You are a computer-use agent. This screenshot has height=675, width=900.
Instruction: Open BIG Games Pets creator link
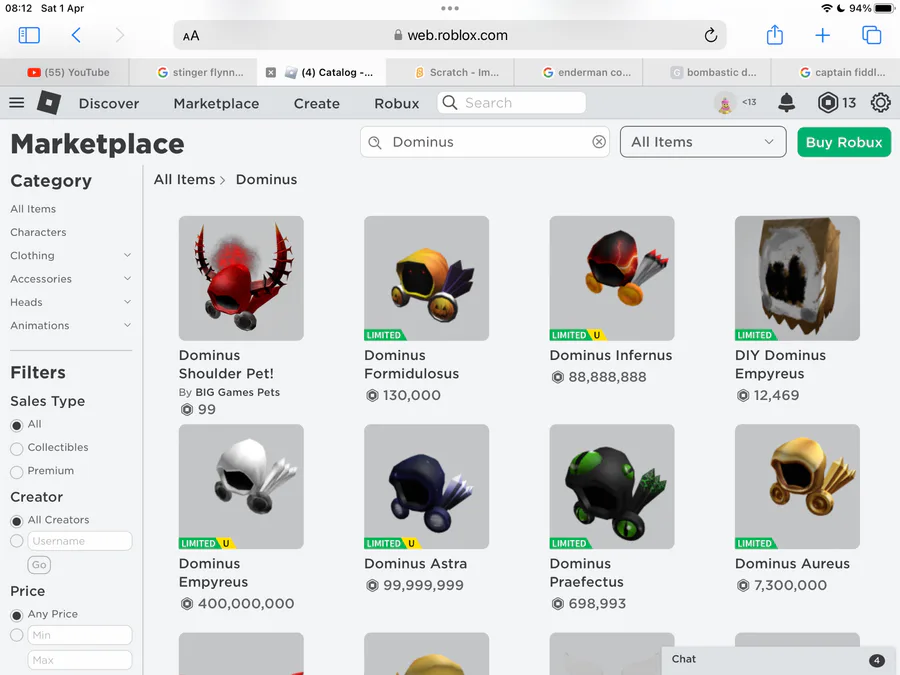coord(238,392)
